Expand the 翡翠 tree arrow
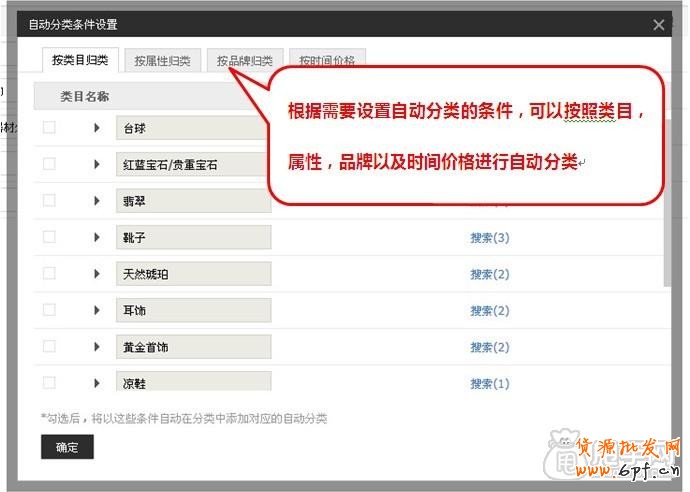This screenshot has width=690, height=492. click(x=97, y=201)
